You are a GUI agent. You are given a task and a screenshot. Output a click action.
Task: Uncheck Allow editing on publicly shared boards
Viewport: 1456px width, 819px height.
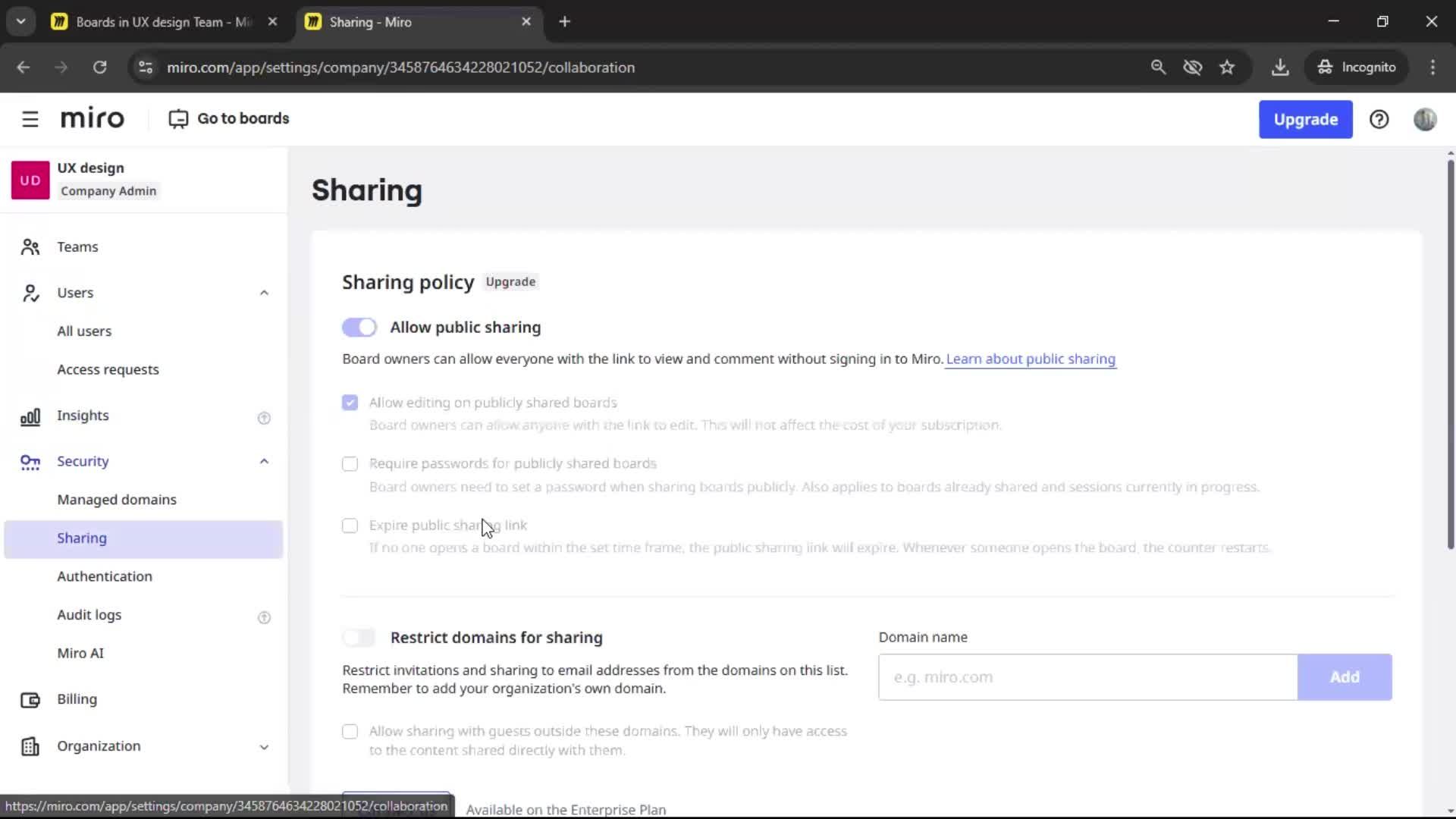(350, 403)
